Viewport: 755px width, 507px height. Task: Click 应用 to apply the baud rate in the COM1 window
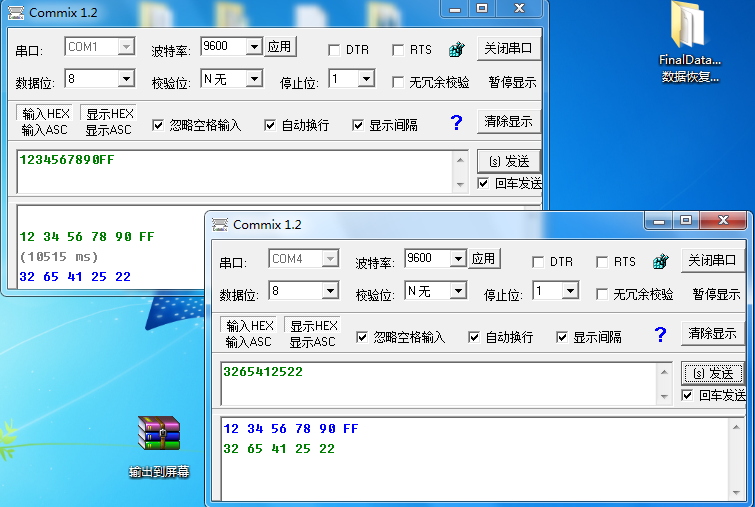point(280,47)
